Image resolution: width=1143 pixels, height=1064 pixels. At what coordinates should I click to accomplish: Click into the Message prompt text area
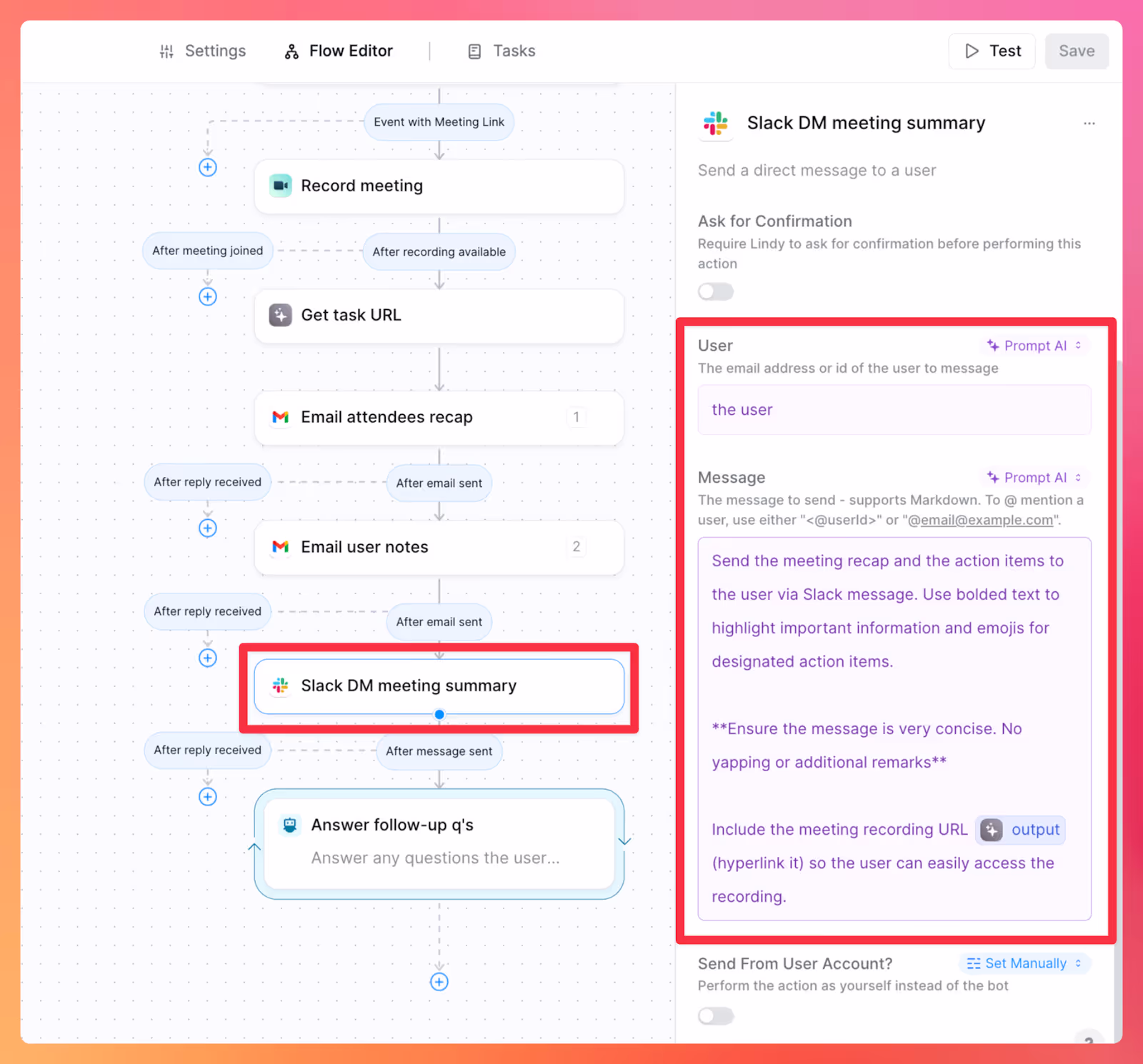894,728
